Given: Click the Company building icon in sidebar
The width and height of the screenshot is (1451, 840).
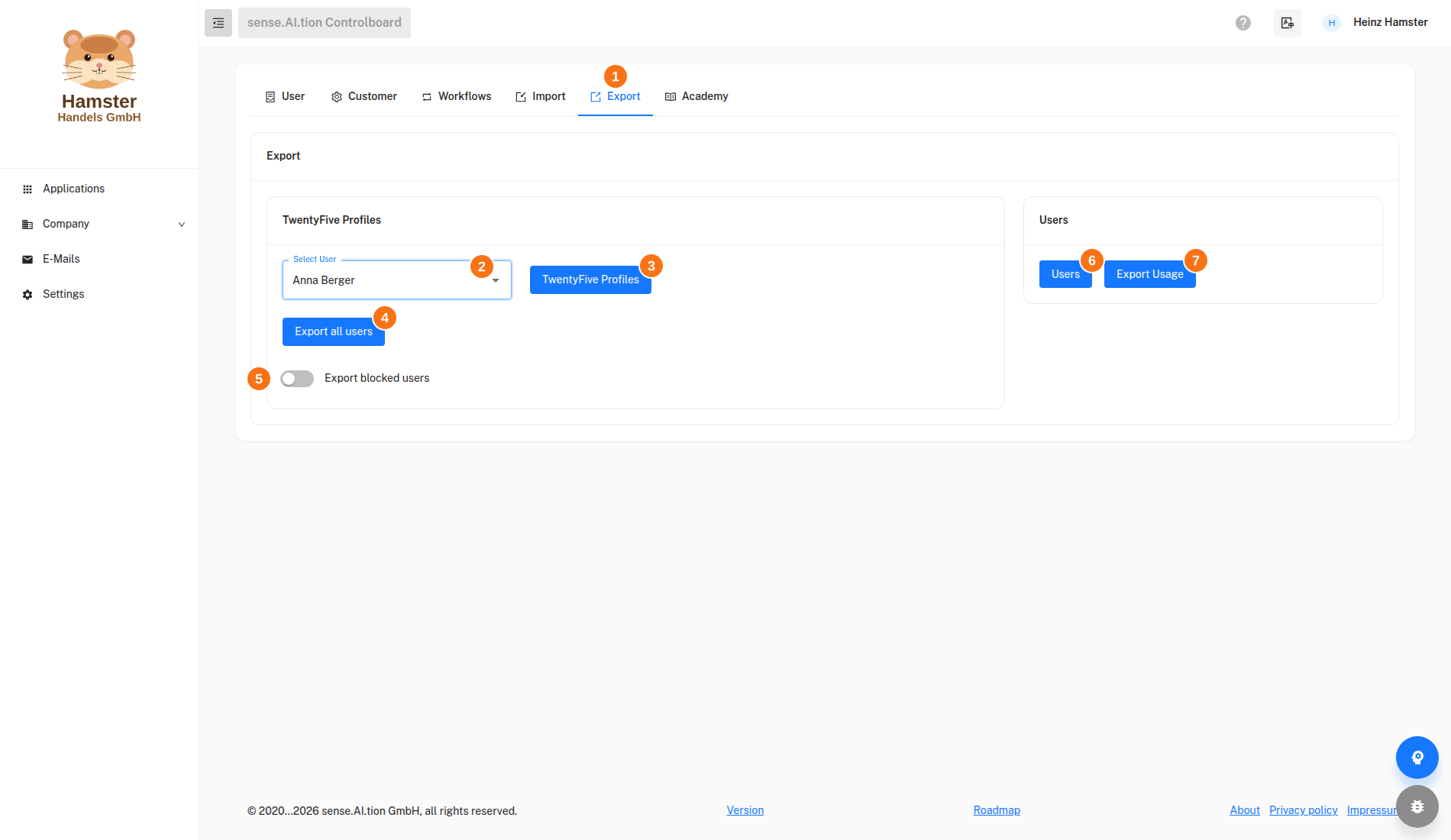Looking at the screenshot, I should point(27,225).
